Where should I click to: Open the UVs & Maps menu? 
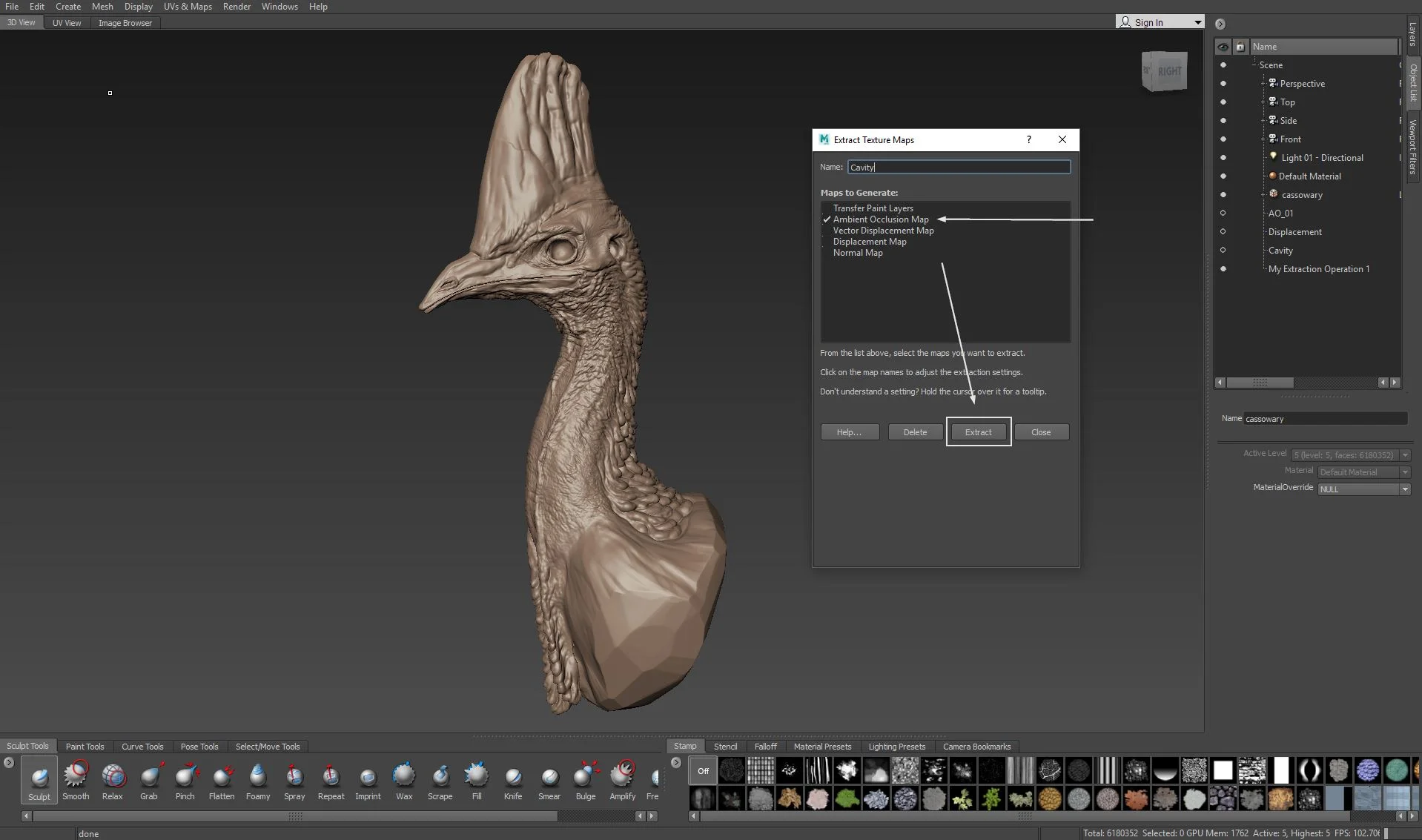tap(188, 7)
